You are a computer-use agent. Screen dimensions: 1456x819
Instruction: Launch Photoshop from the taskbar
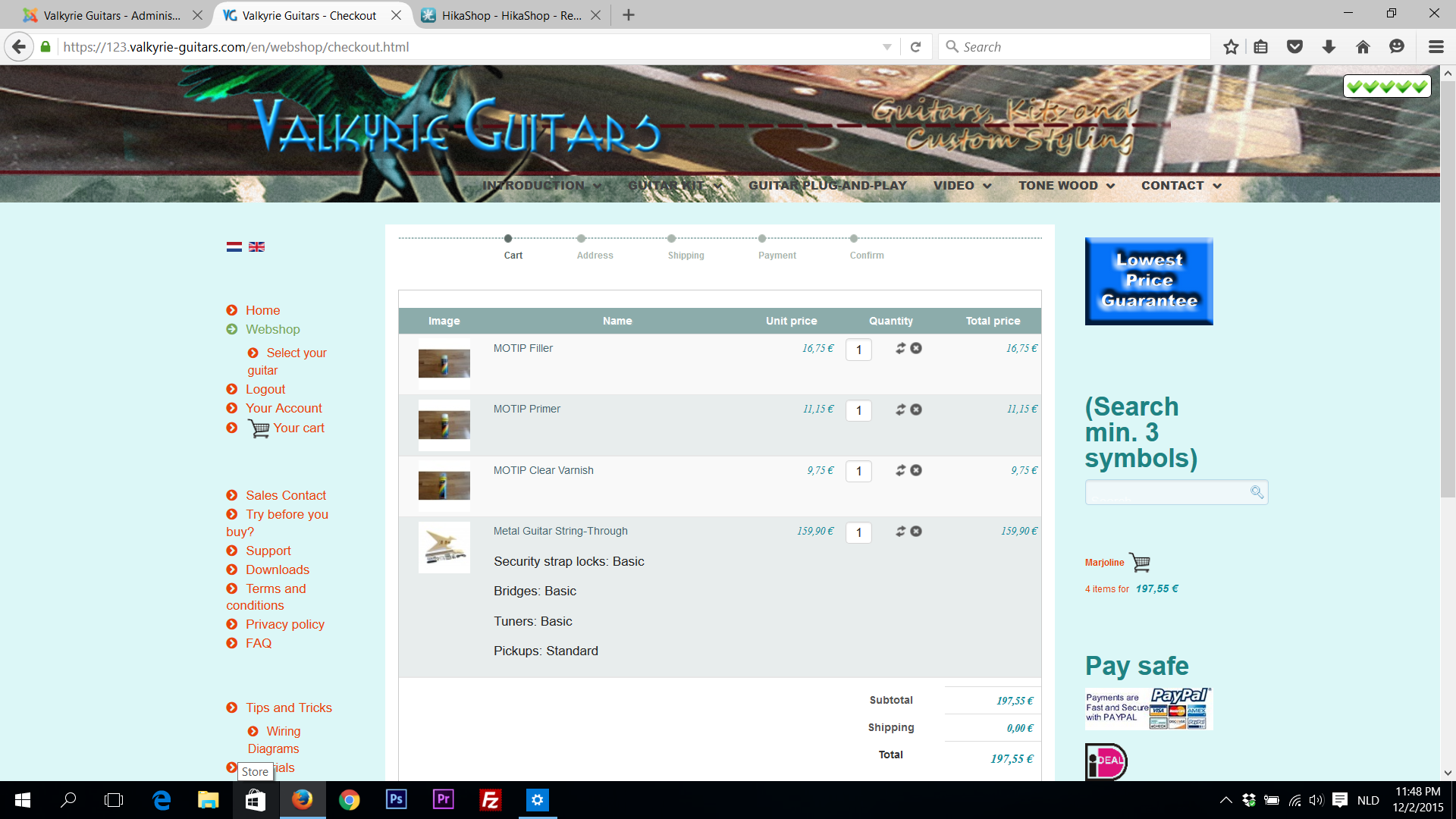[x=396, y=799]
